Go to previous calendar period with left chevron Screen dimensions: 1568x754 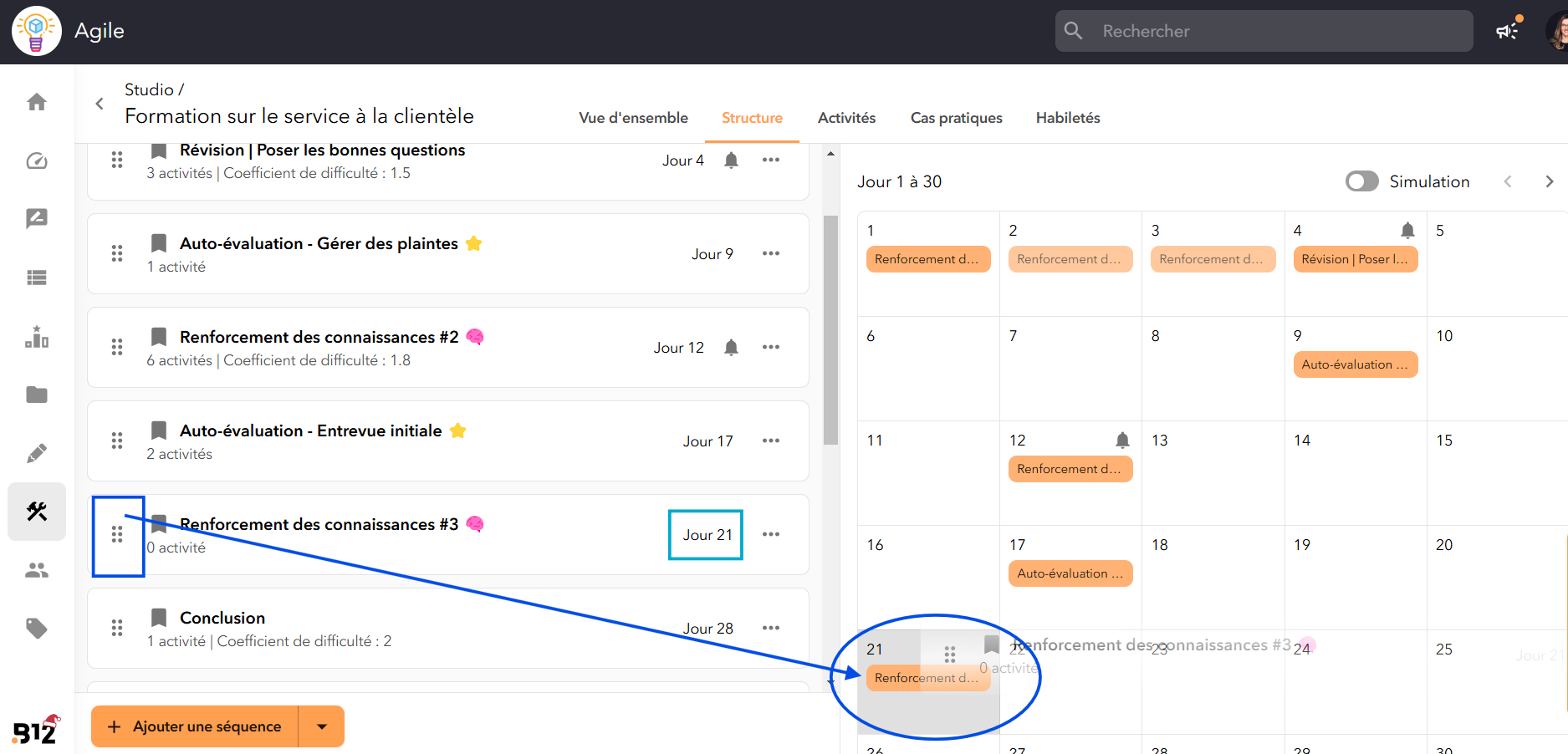click(x=1508, y=181)
